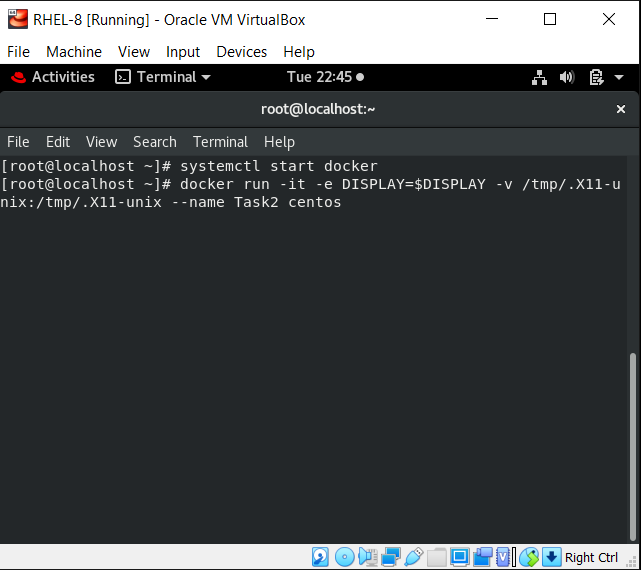Maximize the VirtualBox window
The width and height of the screenshot is (641, 570).
pos(549,19)
